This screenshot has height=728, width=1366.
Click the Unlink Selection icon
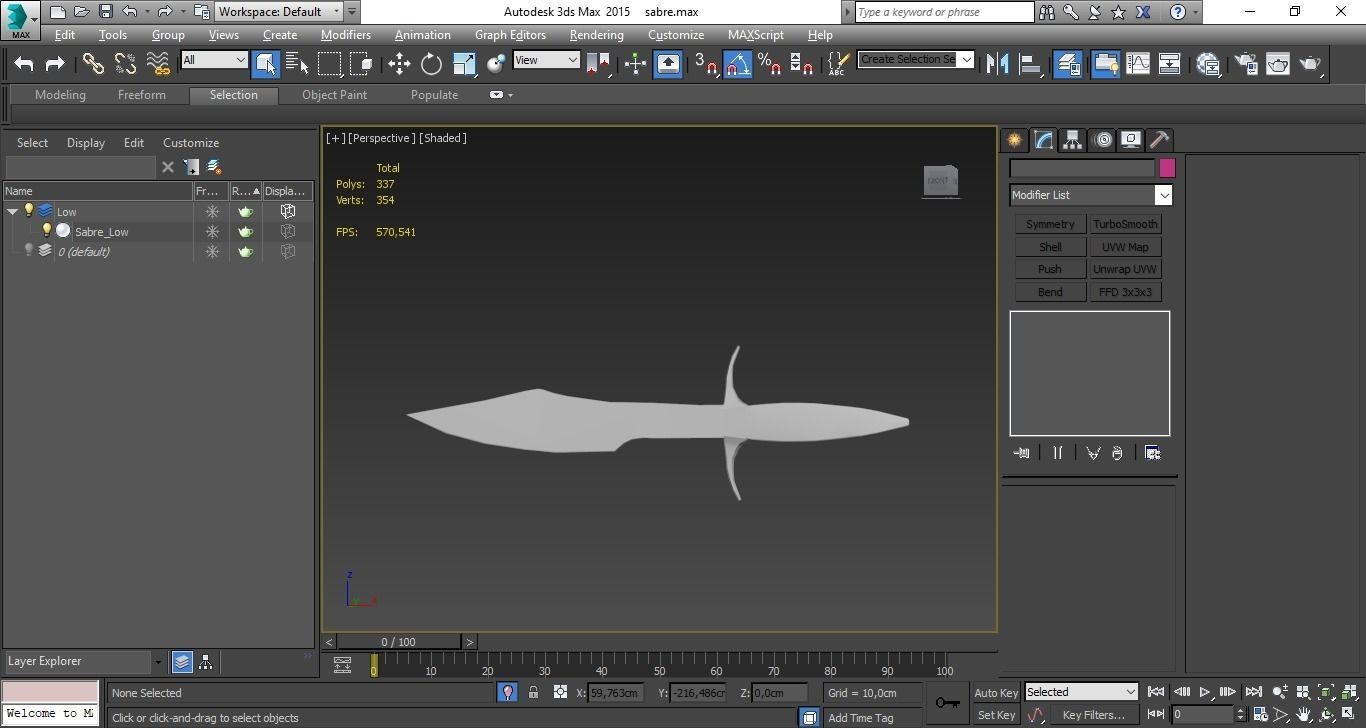(x=125, y=64)
